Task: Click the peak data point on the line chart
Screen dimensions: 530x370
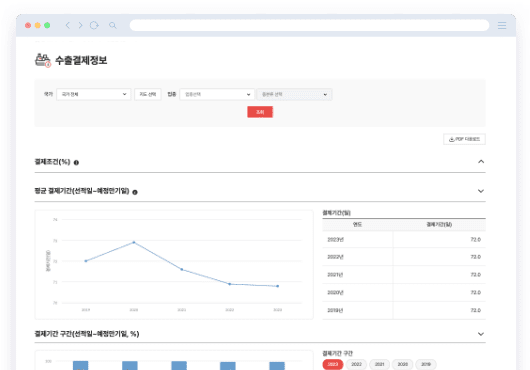Action: pos(134,242)
